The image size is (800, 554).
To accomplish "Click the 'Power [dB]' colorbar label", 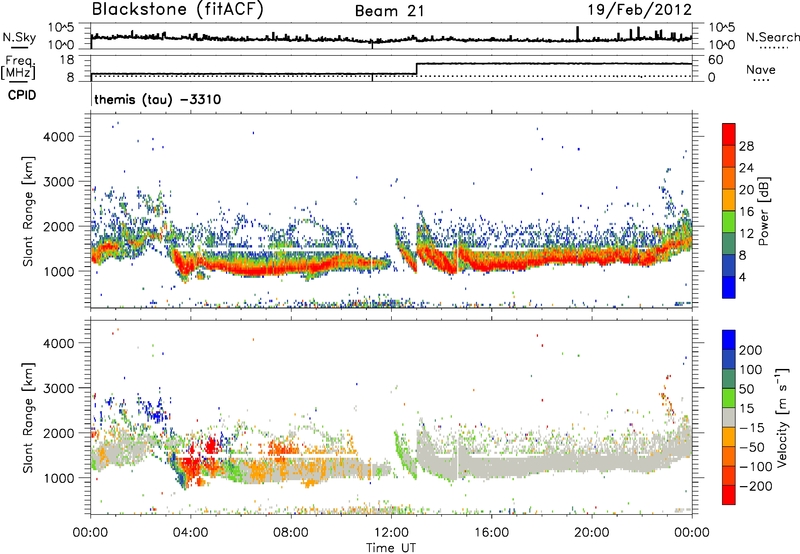I will coord(763,211).
